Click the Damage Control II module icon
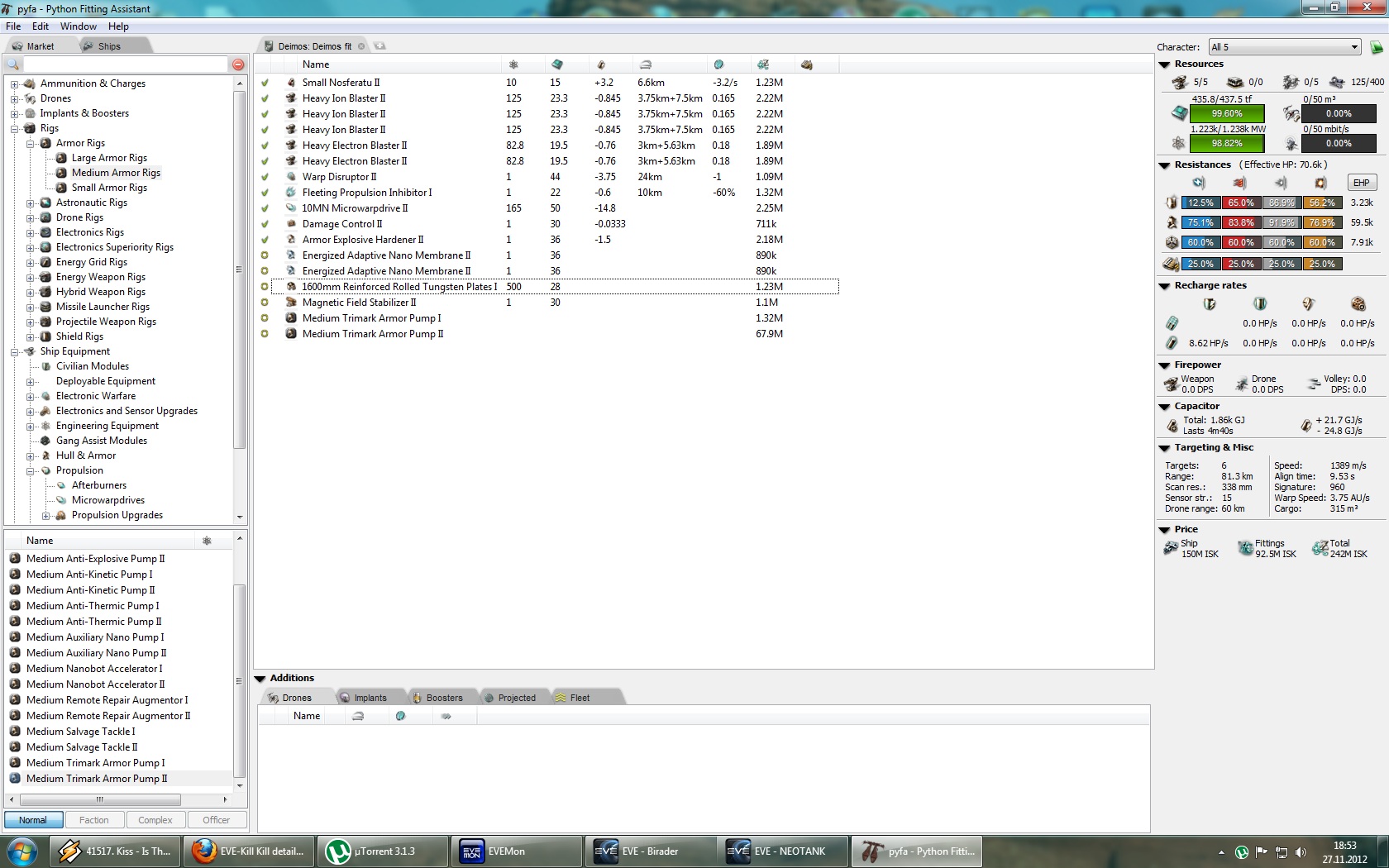Screen dimensions: 1389x868 tap(291, 224)
